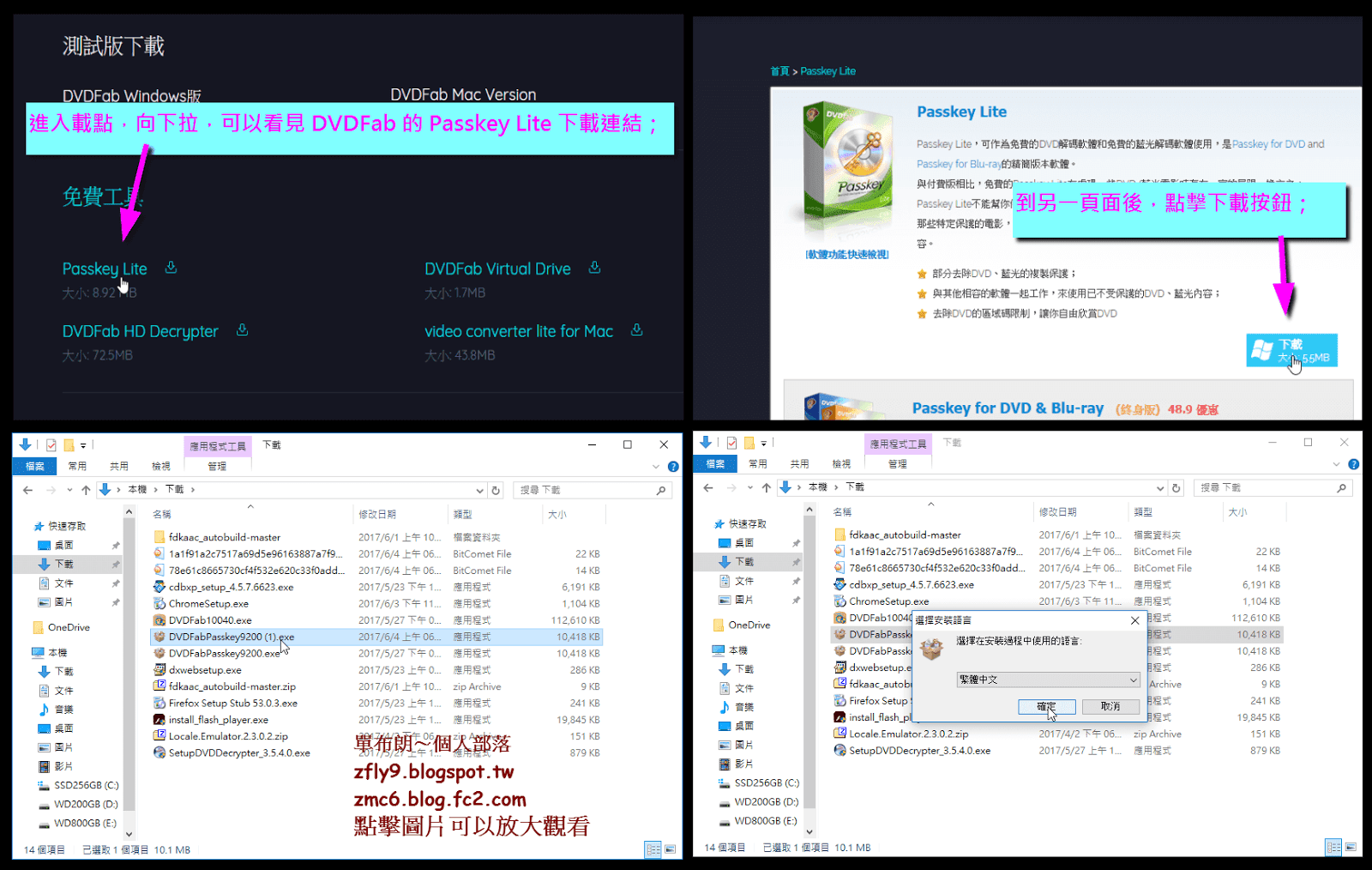Select WD200GB (D:) in the right Explorer pane

coord(766,801)
